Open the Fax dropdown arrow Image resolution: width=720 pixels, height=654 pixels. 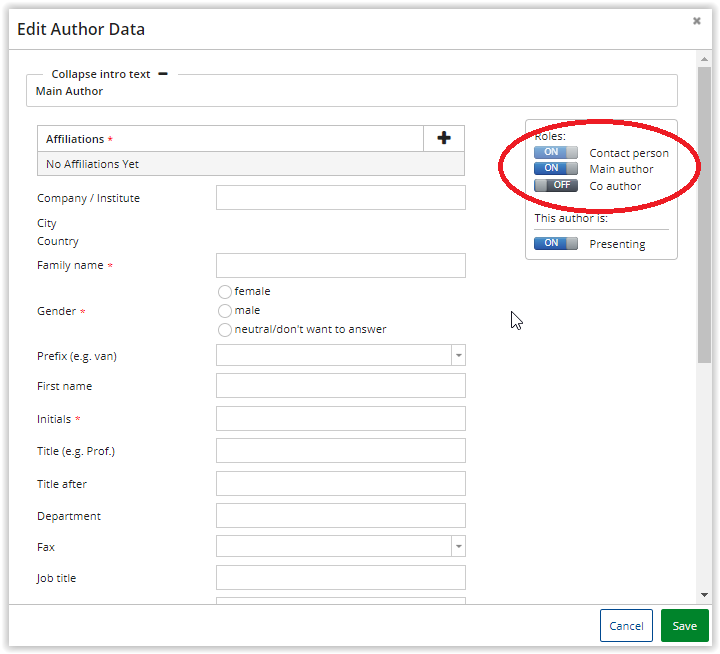pyautogui.click(x=458, y=547)
